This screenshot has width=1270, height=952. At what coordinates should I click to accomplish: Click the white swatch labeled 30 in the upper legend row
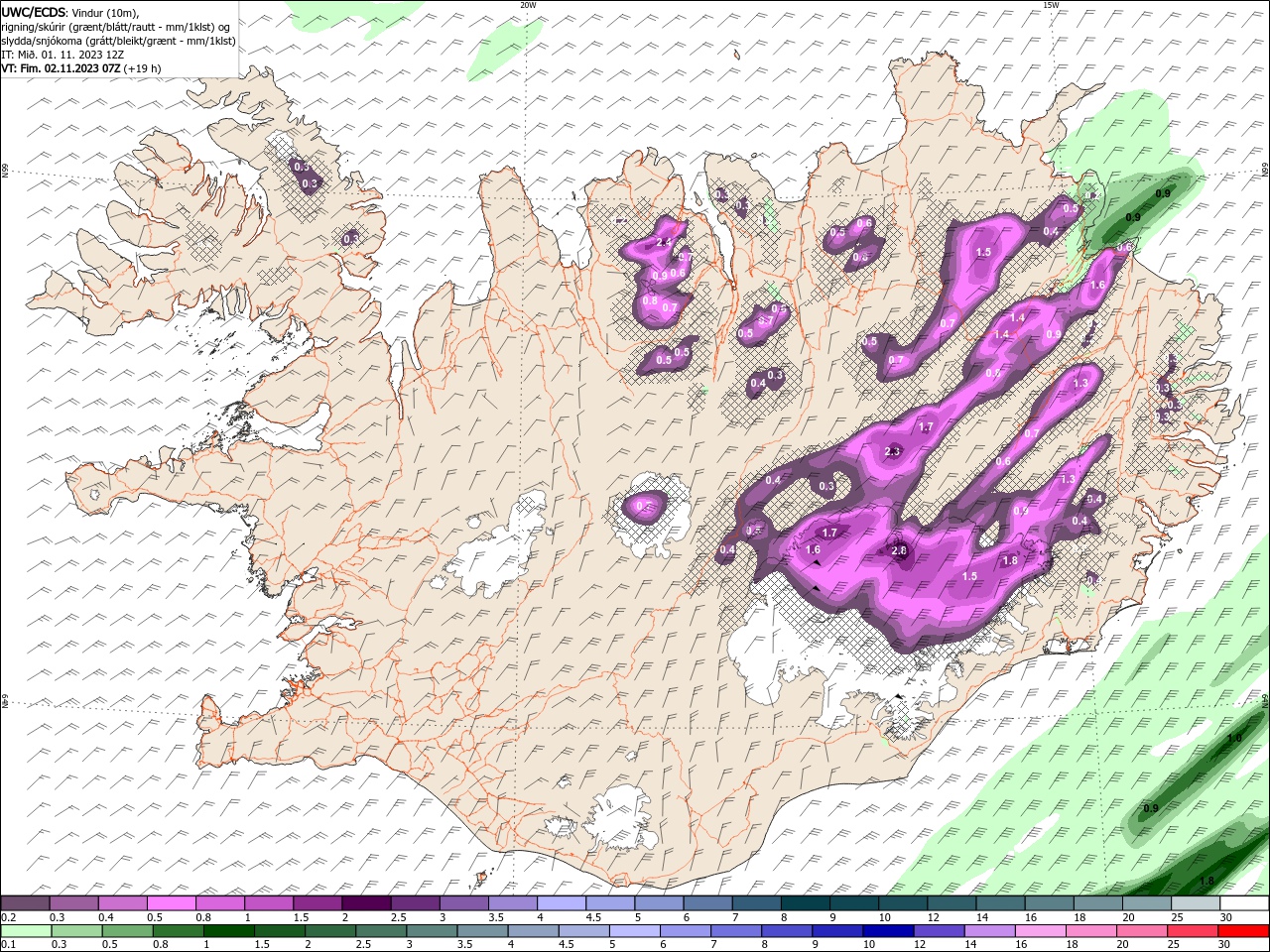coord(1243,903)
